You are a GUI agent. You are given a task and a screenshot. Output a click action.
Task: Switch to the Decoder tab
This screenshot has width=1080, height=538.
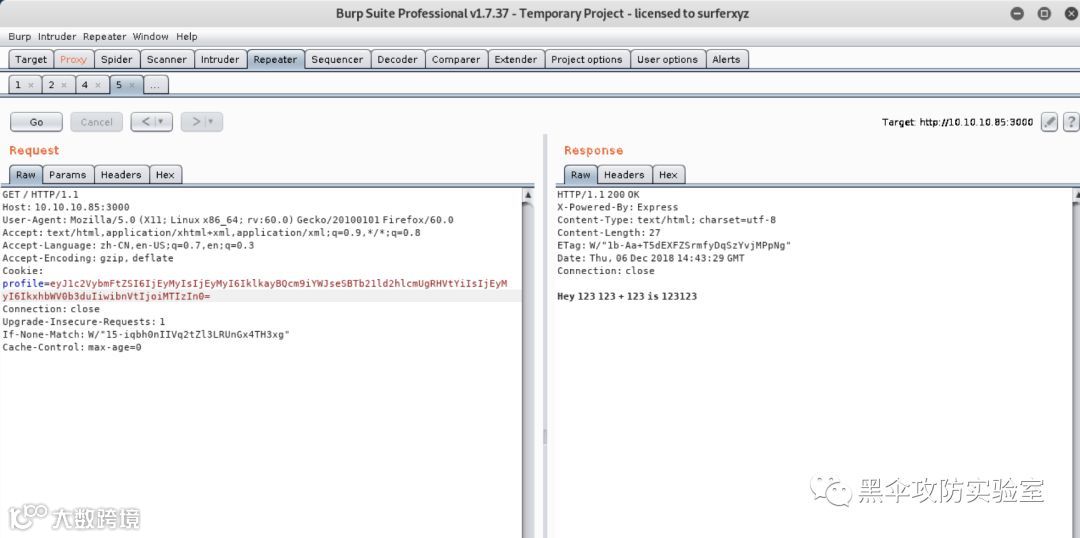coord(397,59)
